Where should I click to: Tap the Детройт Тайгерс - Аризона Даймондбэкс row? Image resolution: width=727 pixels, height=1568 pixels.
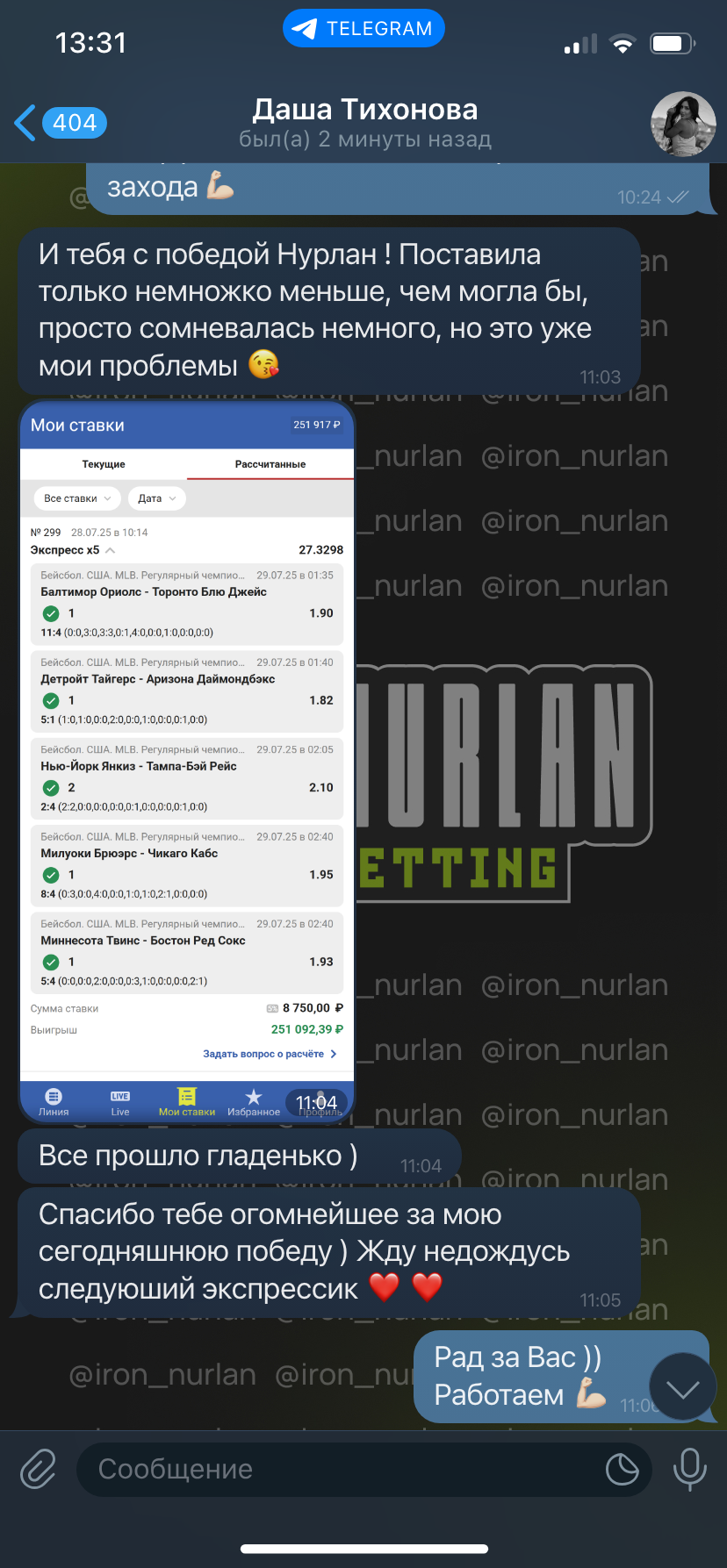click(x=186, y=692)
